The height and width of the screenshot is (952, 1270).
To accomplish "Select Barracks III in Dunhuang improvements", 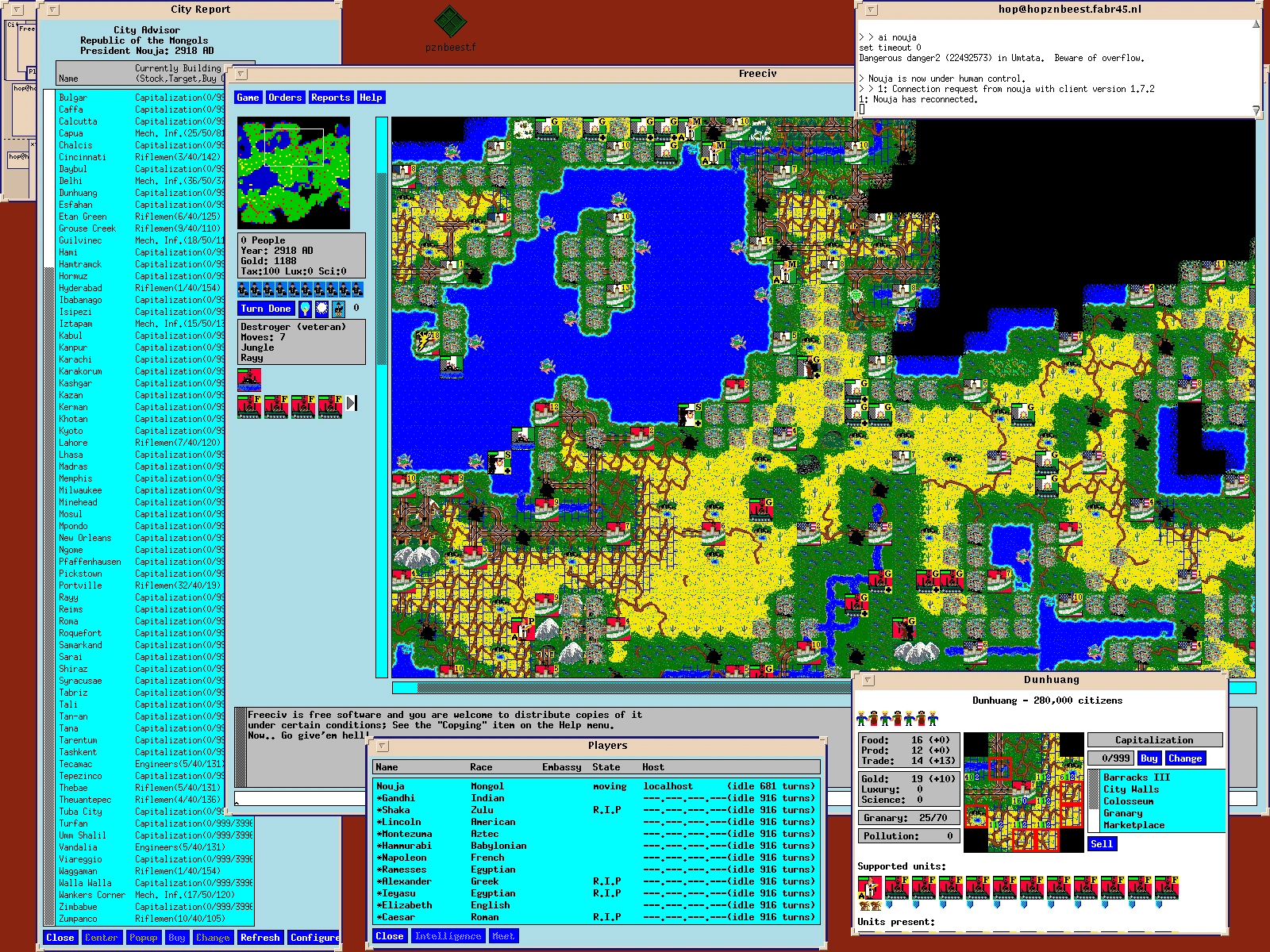I will point(1163,777).
